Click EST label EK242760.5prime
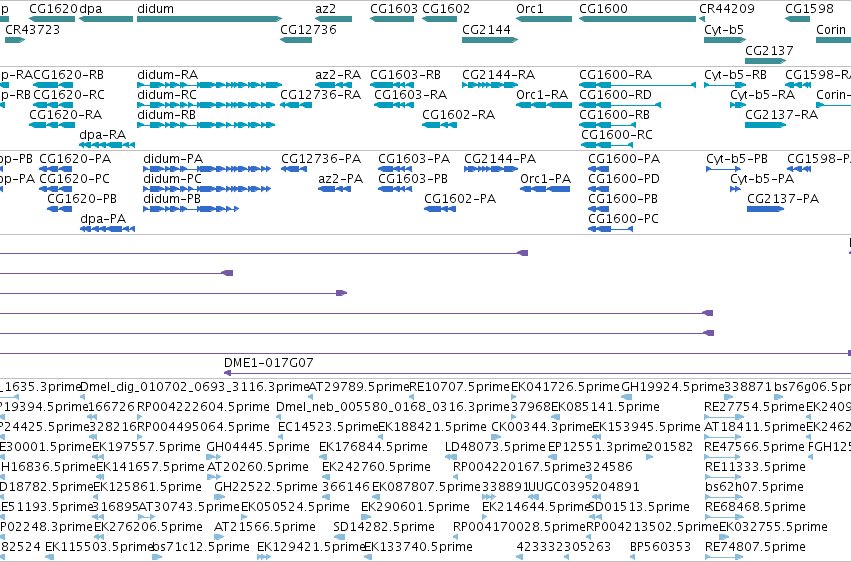The image size is (851, 562). coord(376,467)
